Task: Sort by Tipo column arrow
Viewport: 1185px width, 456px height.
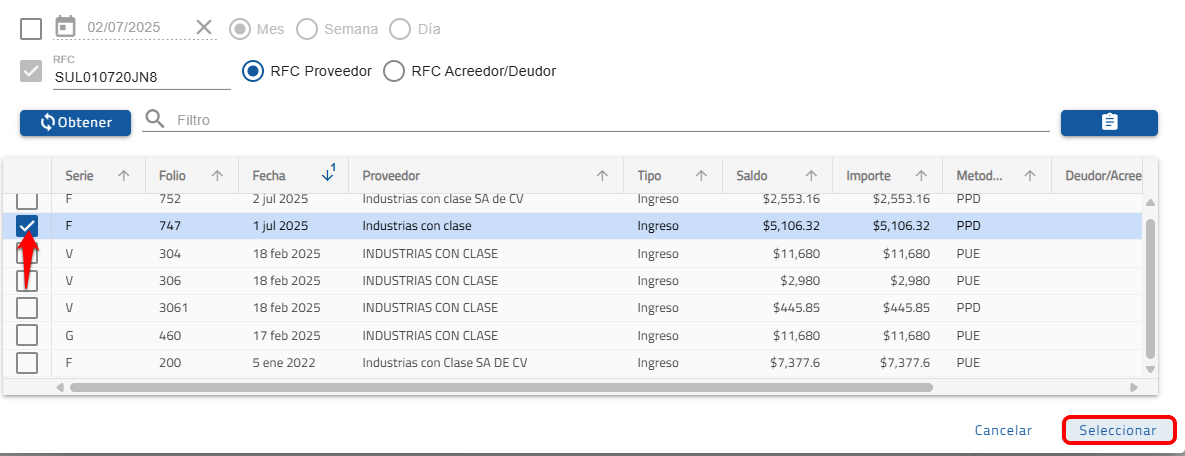Action: pos(702,176)
